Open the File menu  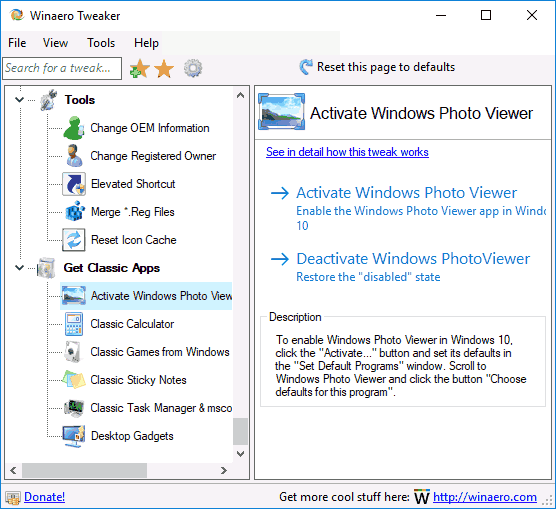pos(17,43)
